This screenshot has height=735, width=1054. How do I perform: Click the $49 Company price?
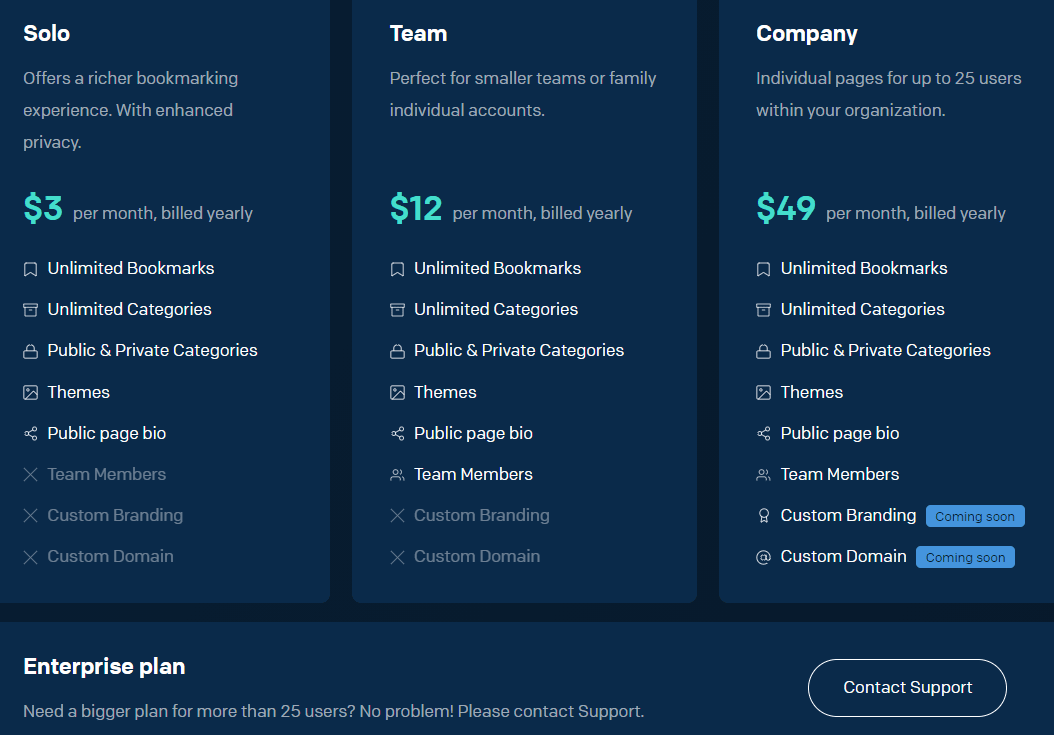[x=786, y=209]
